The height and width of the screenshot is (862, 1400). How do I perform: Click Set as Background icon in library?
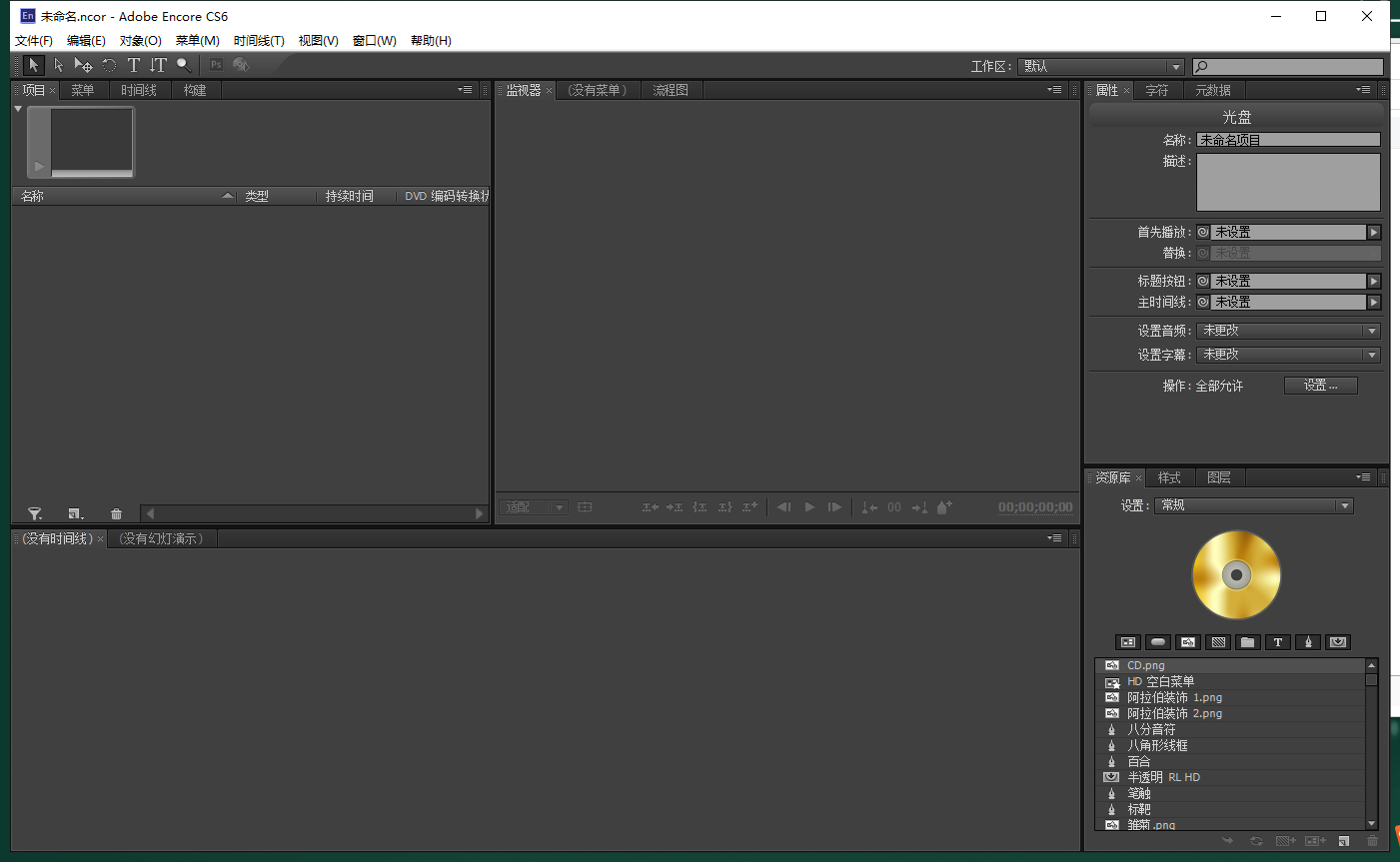pos(1285,841)
